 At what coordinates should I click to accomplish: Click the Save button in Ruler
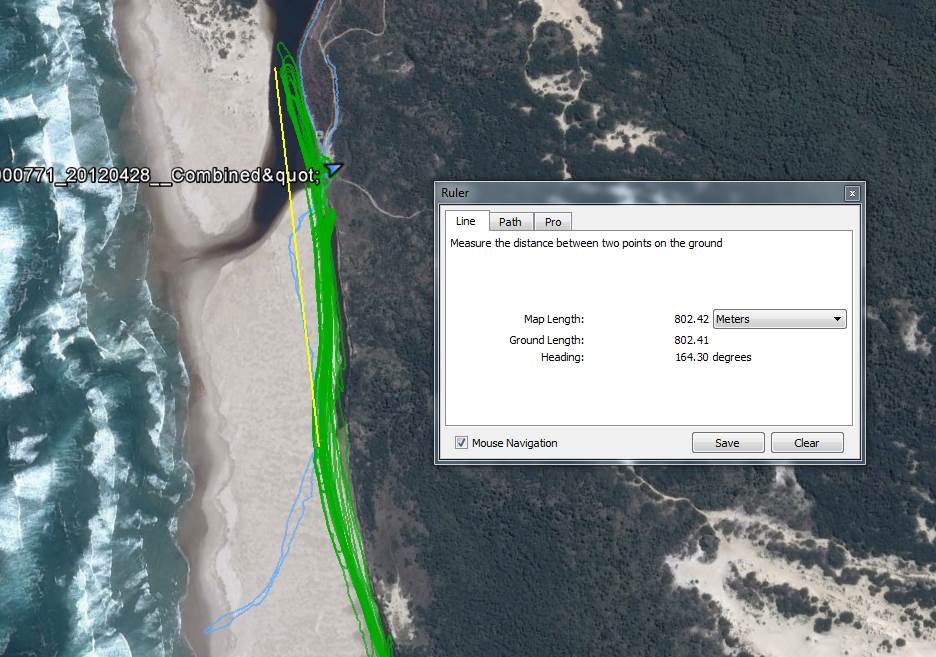coord(728,443)
